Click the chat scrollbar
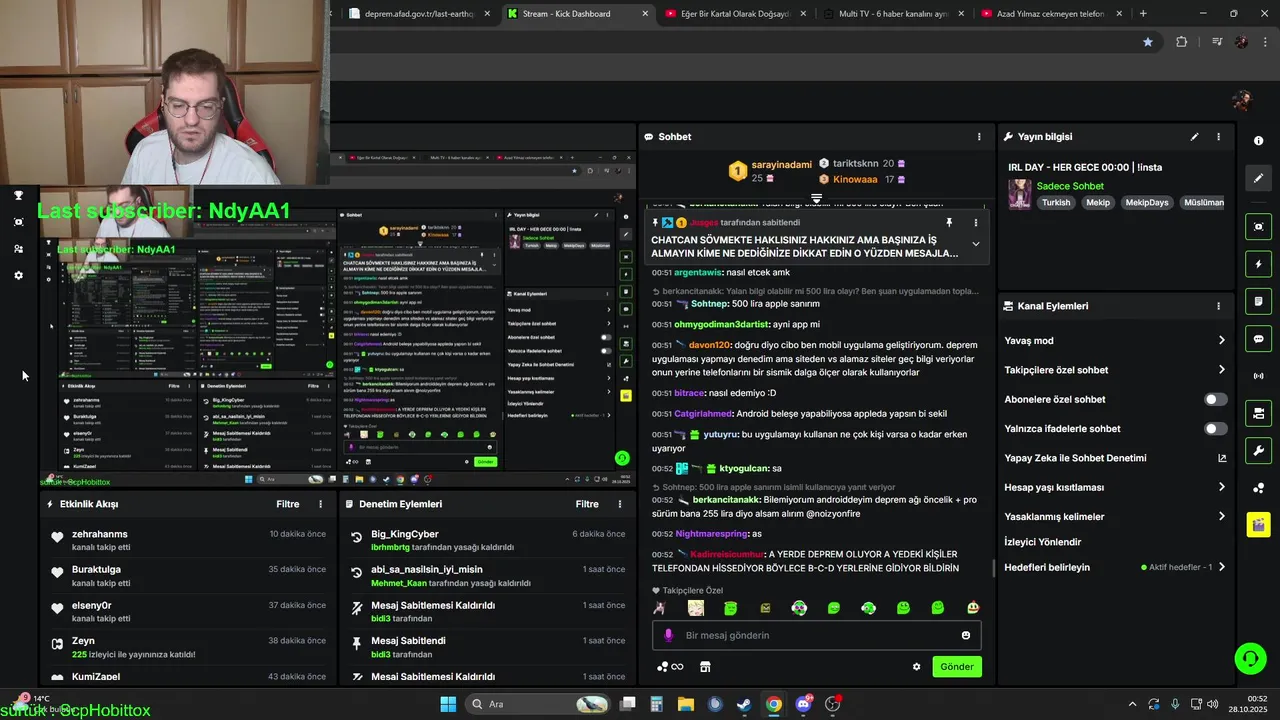1280x720 pixels. pos(992,567)
